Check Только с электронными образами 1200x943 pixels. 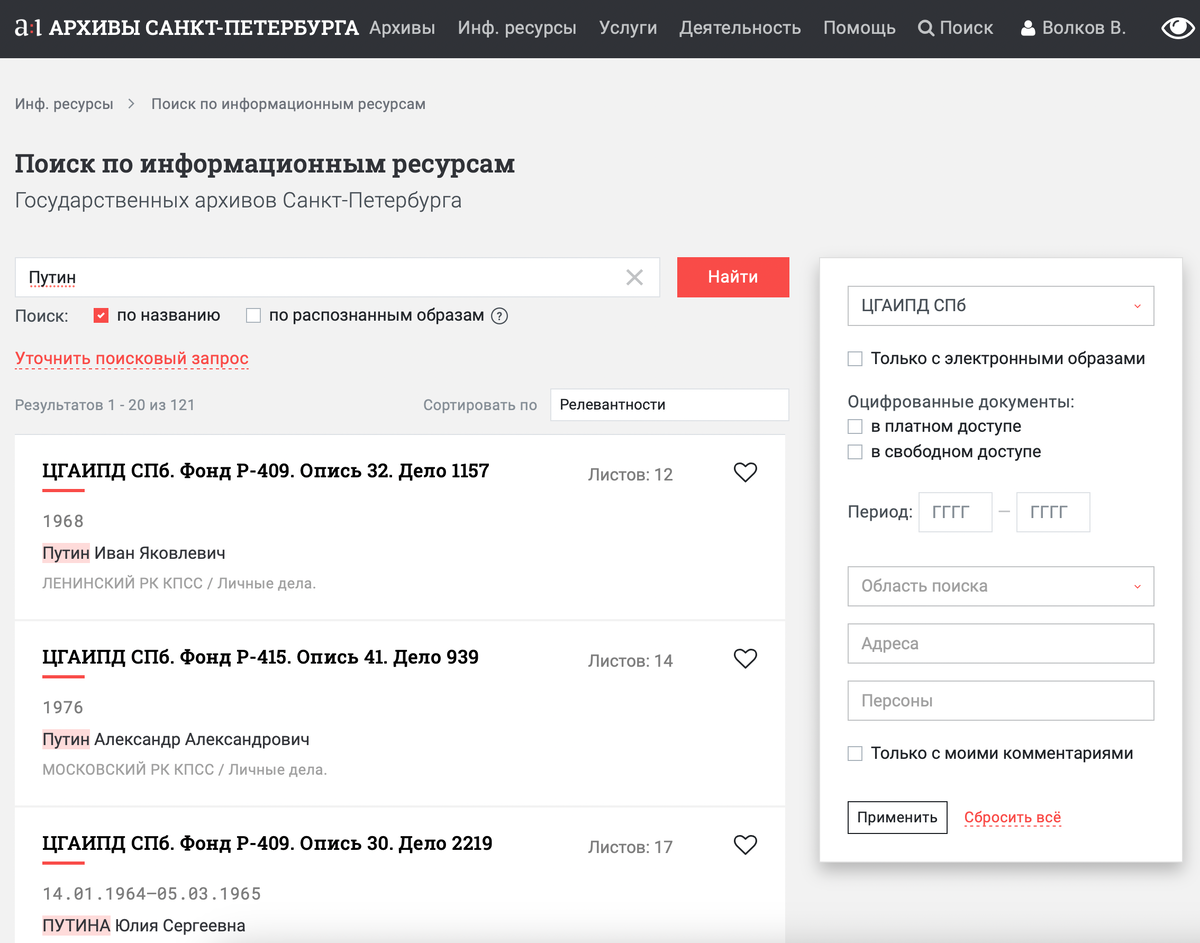(x=855, y=359)
